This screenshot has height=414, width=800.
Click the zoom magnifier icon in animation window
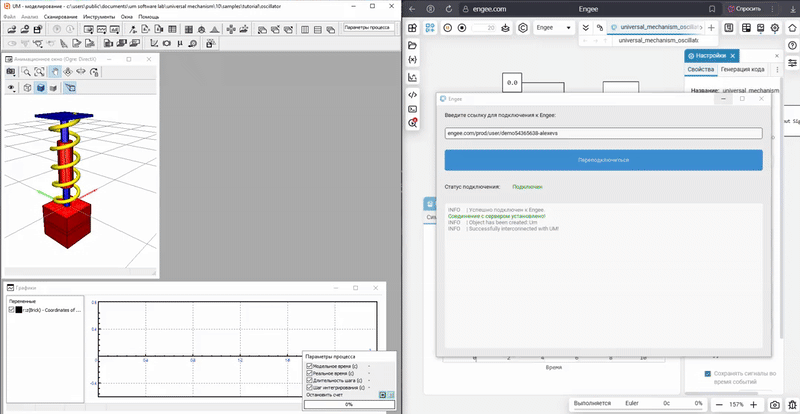coord(27,72)
